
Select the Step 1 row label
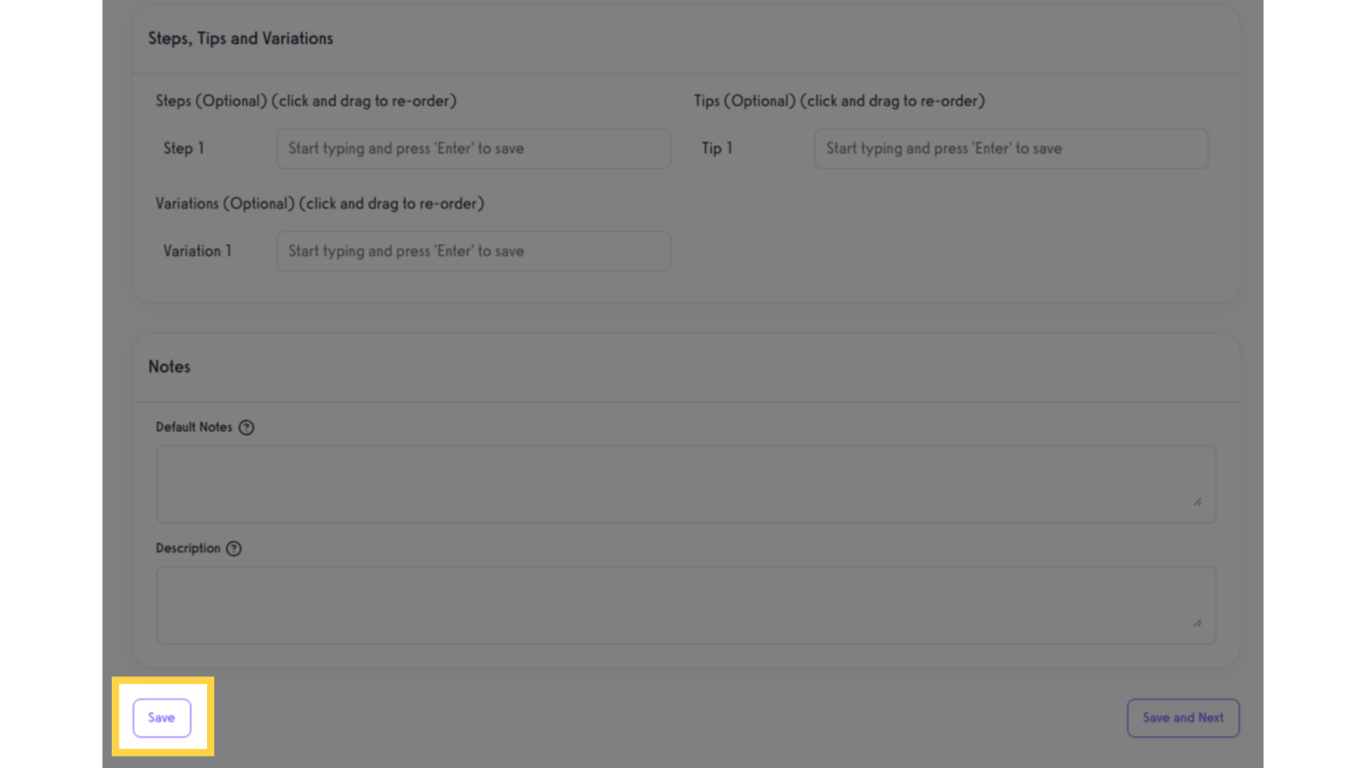(x=184, y=148)
